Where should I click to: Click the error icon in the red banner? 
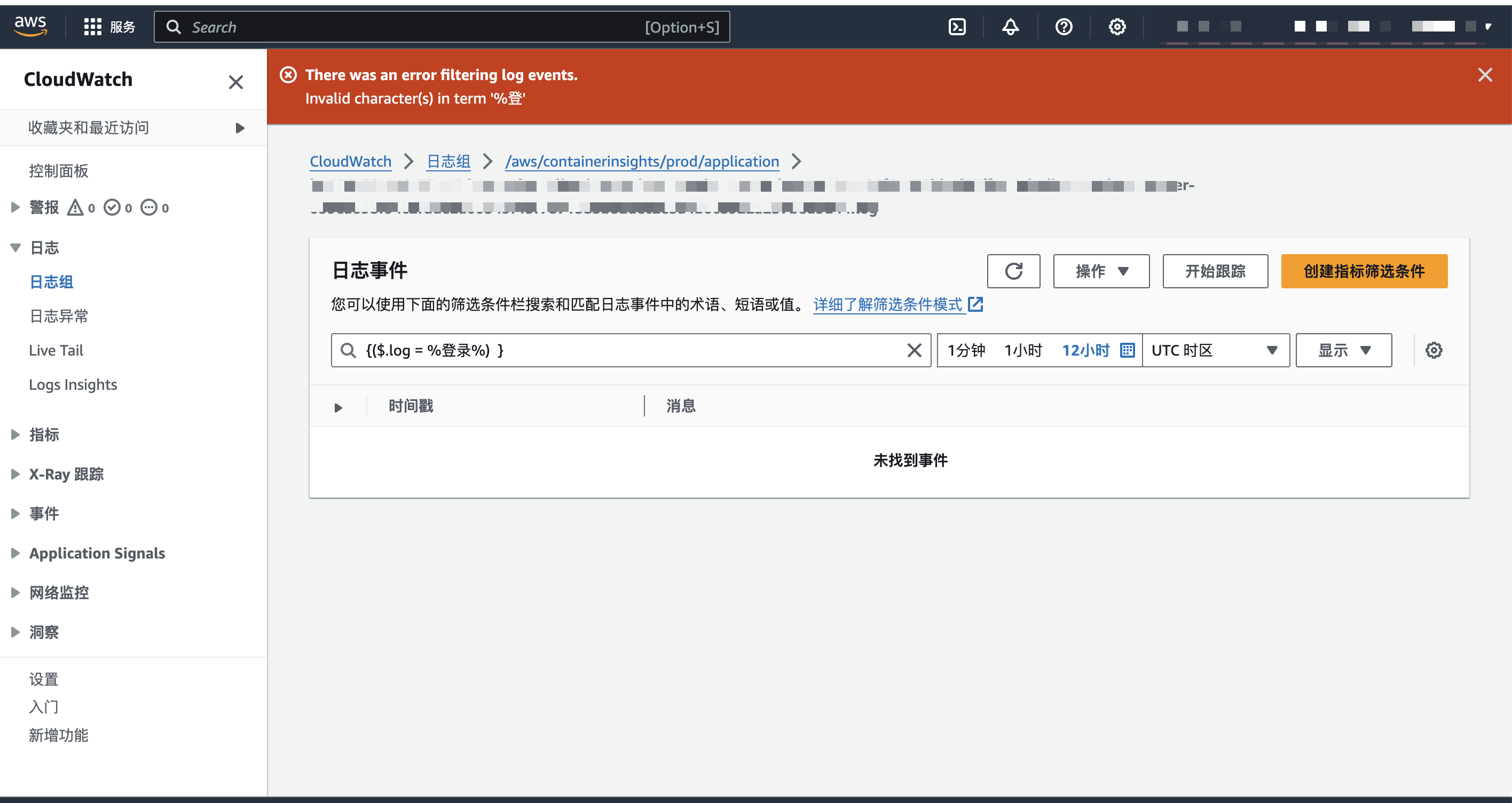(x=288, y=75)
